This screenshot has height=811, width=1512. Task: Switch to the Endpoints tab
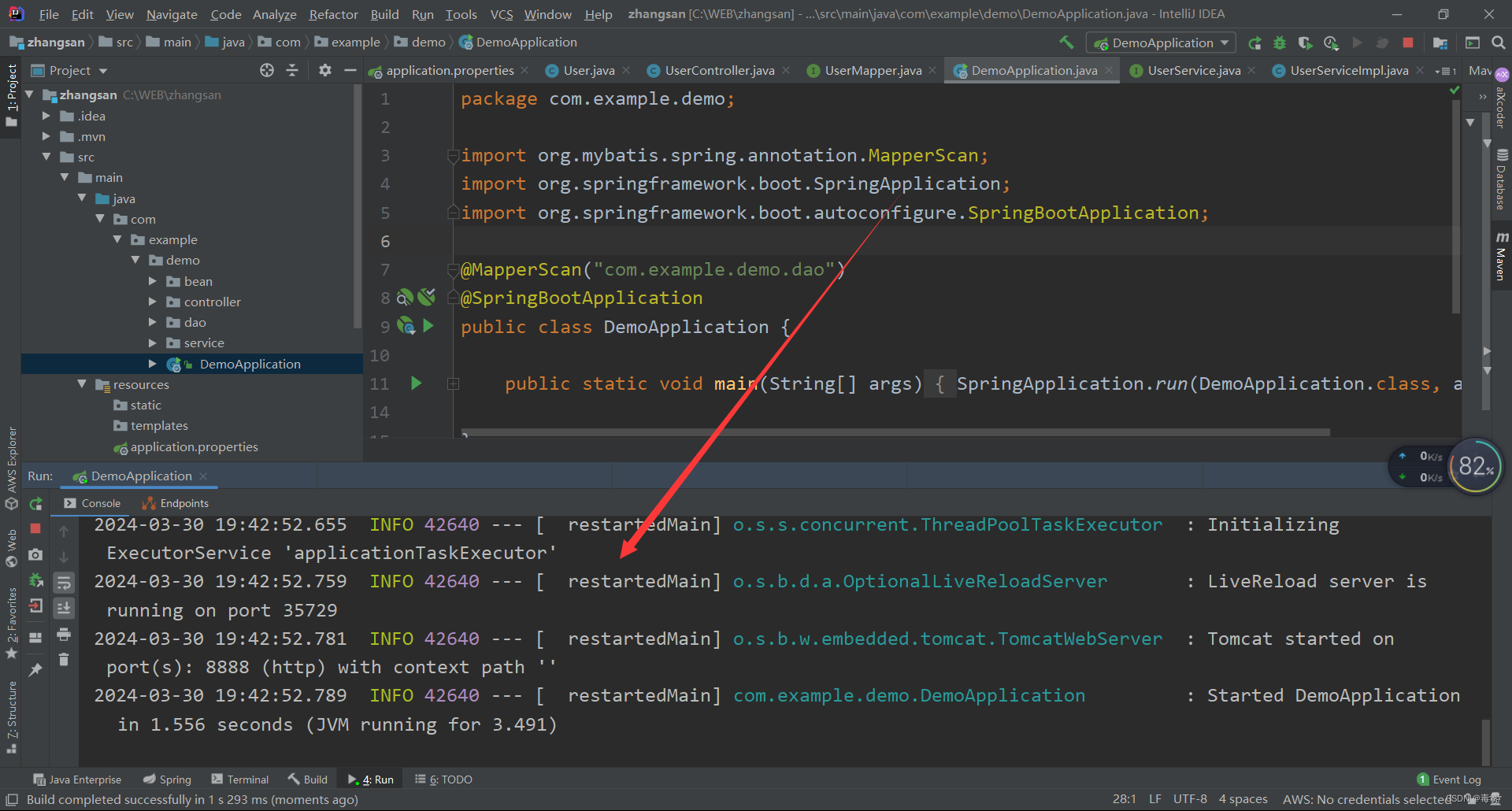pos(176,503)
